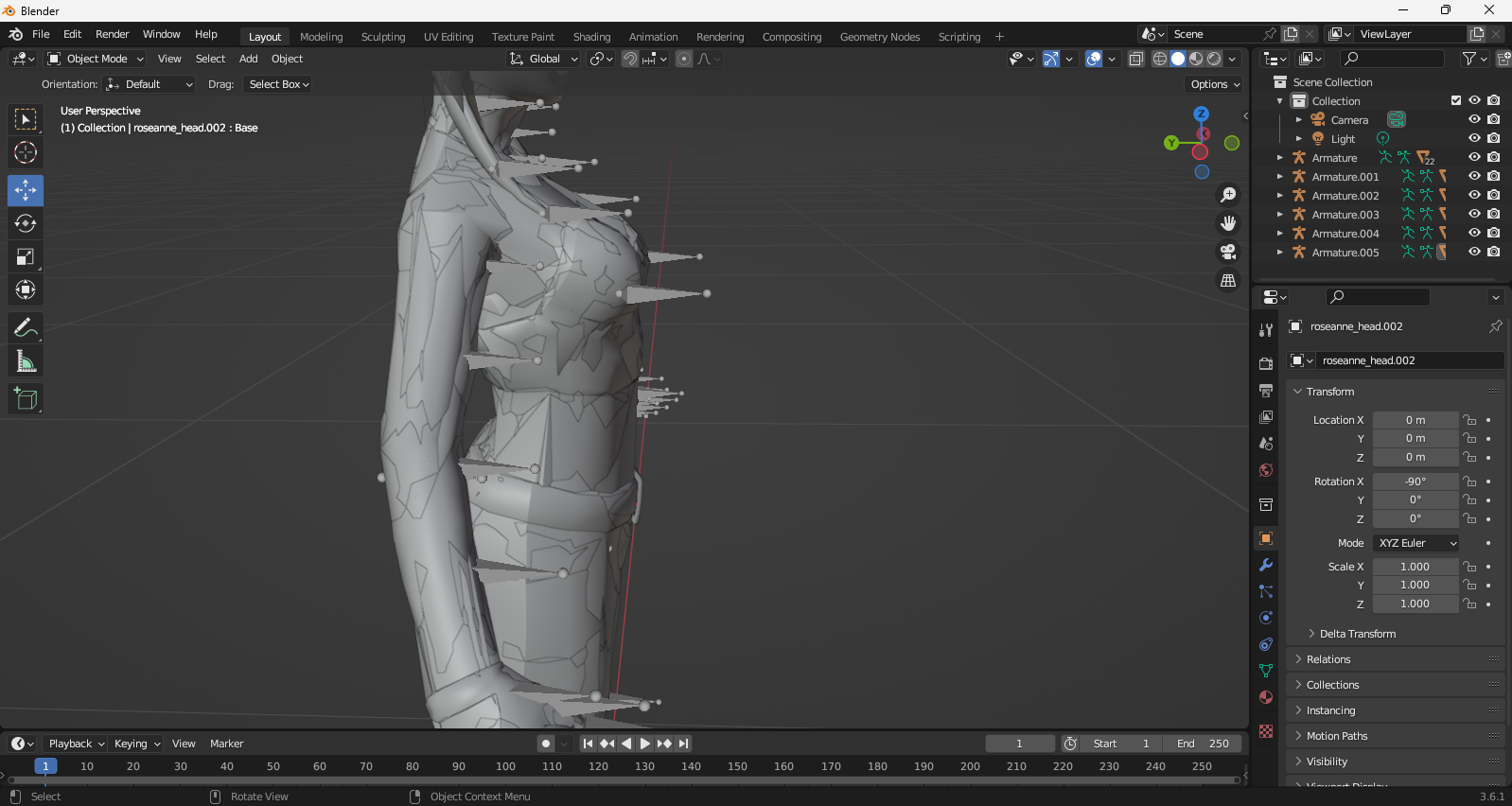Jump to the end frame
This screenshot has height=806, width=1512.
point(684,744)
